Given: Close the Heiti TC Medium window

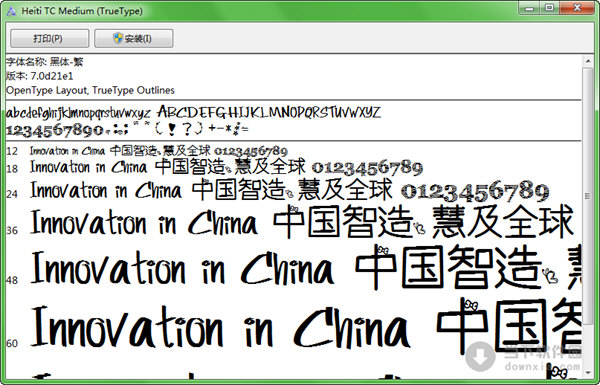Looking at the screenshot, I should [x=577, y=8].
